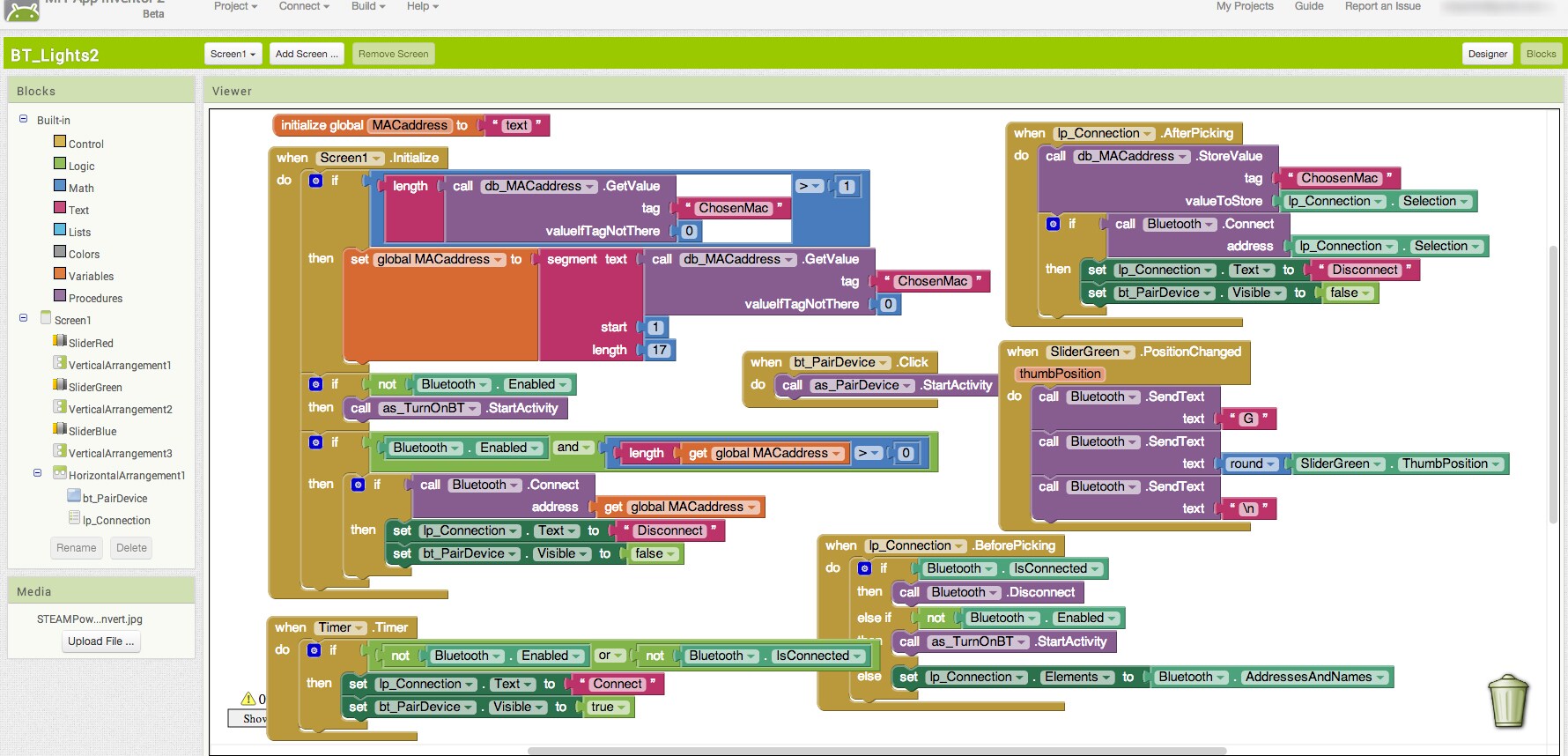1568x756 pixels.
Task: Select the bt_PairDevice component in tree
Action: click(115, 498)
